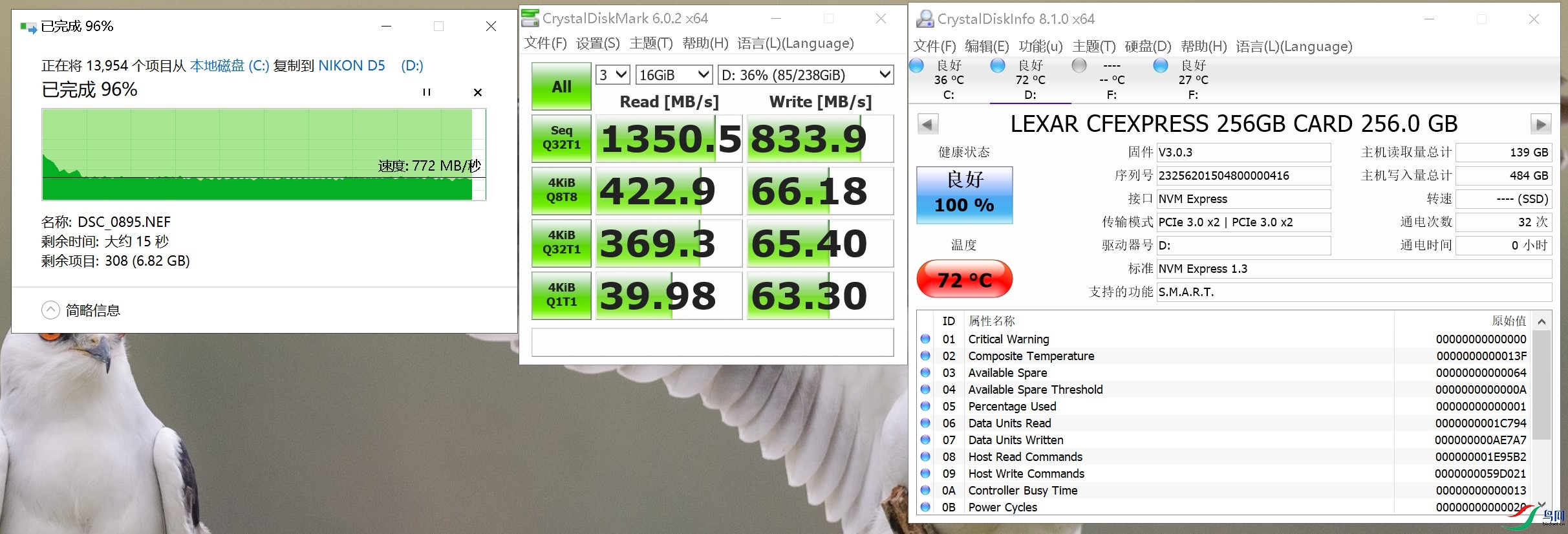The height and width of the screenshot is (534, 1568).
Task: Go to next disk with right arrow
Action: pyautogui.click(x=1540, y=123)
